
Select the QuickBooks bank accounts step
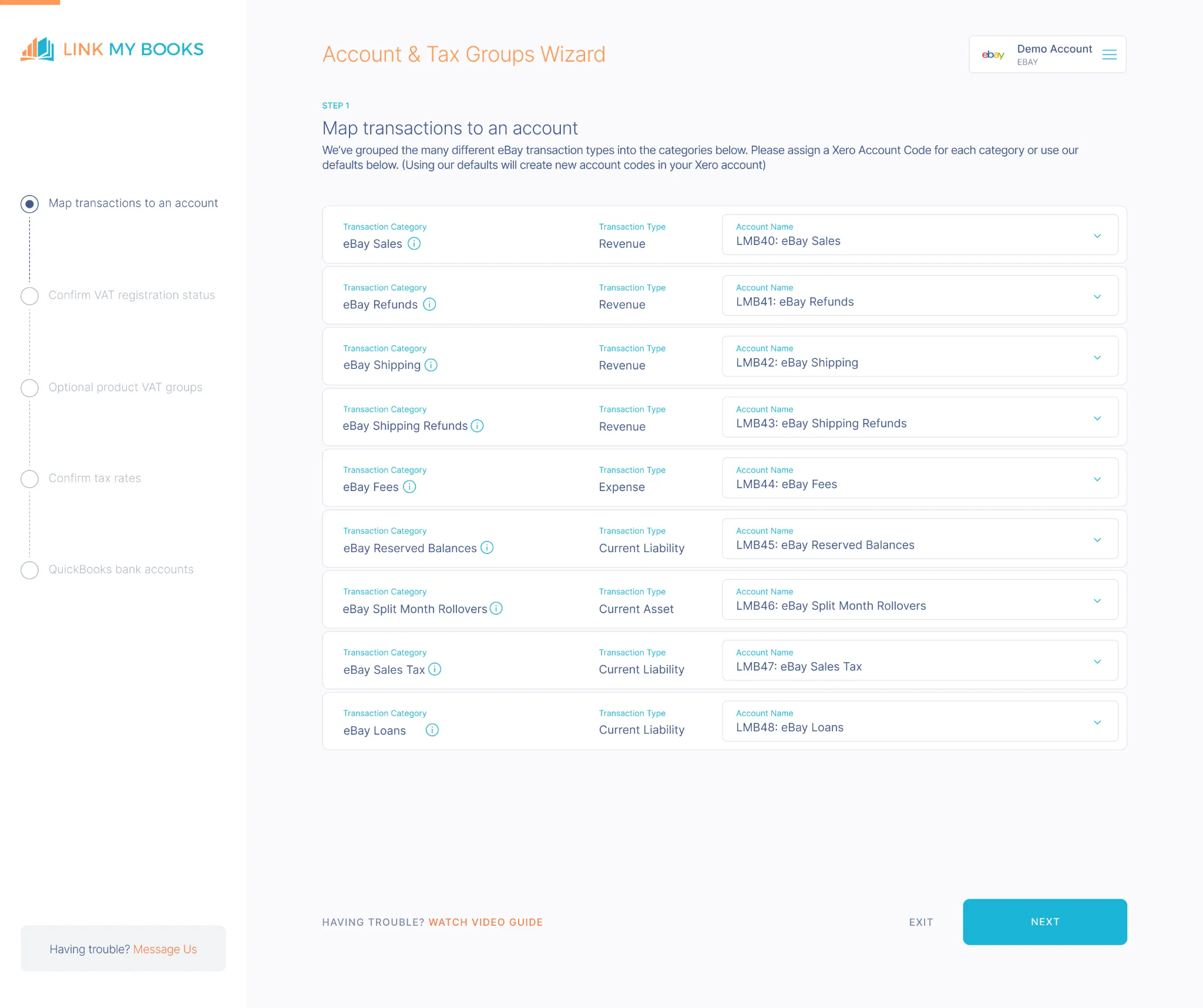coord(29,570)
